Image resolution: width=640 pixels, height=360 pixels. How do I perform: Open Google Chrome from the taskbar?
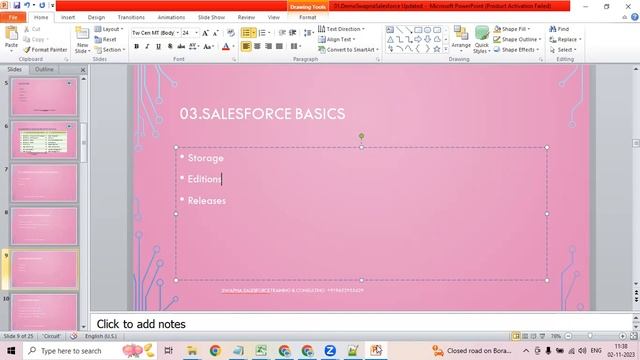coord(215,351)
